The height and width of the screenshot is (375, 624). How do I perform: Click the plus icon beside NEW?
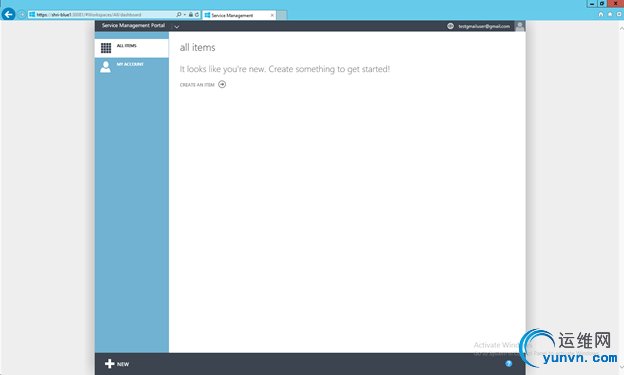[109, 364]
